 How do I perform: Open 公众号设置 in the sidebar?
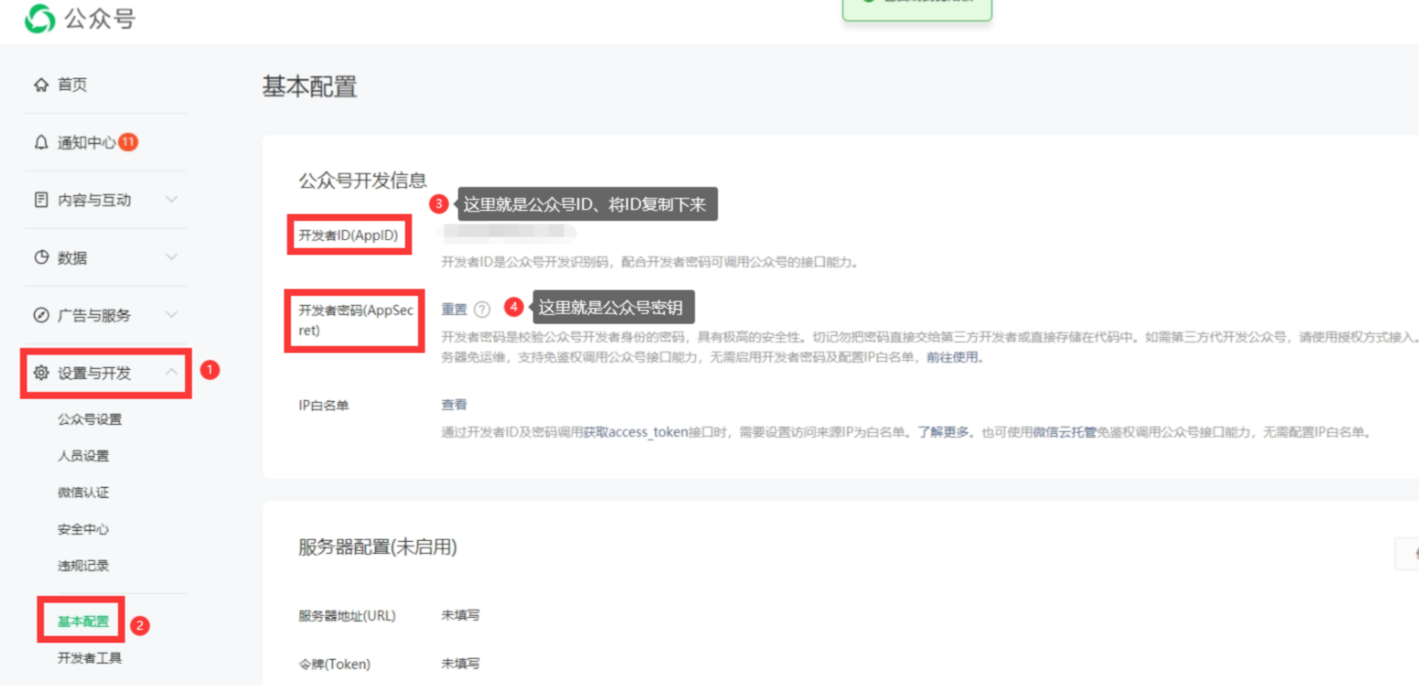click(89, 420)
